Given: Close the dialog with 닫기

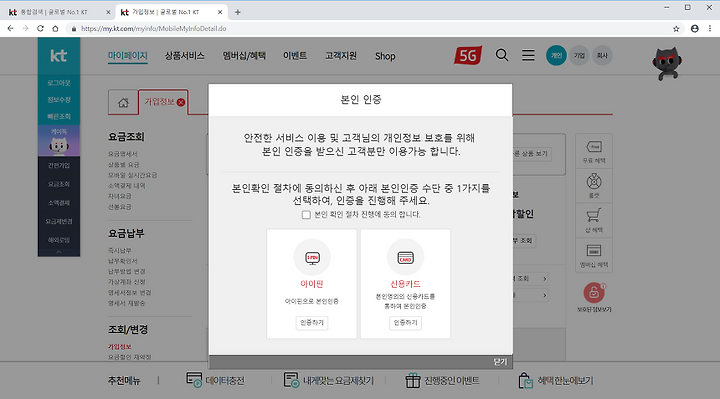Looking at the screenshot, I should [x=500, y=362].
